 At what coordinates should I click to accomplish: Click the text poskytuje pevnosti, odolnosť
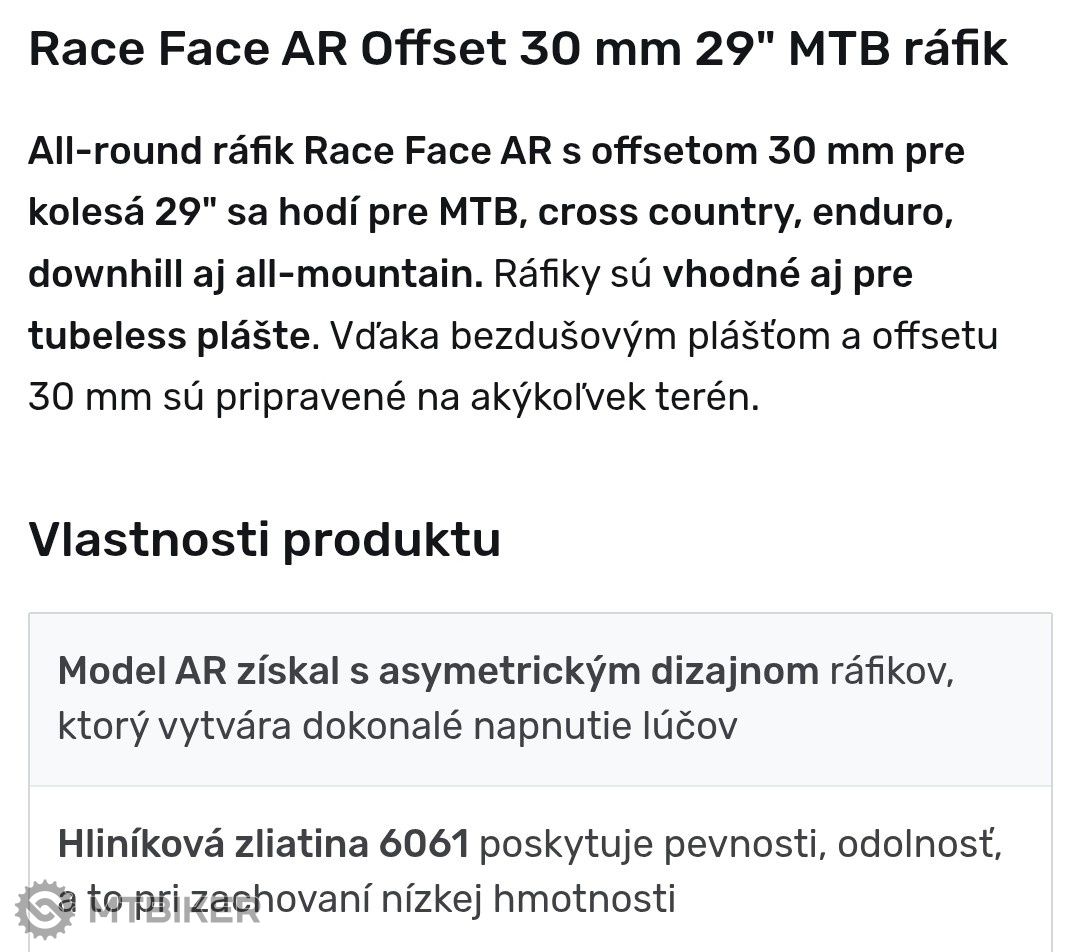click(x=740, y=845)
